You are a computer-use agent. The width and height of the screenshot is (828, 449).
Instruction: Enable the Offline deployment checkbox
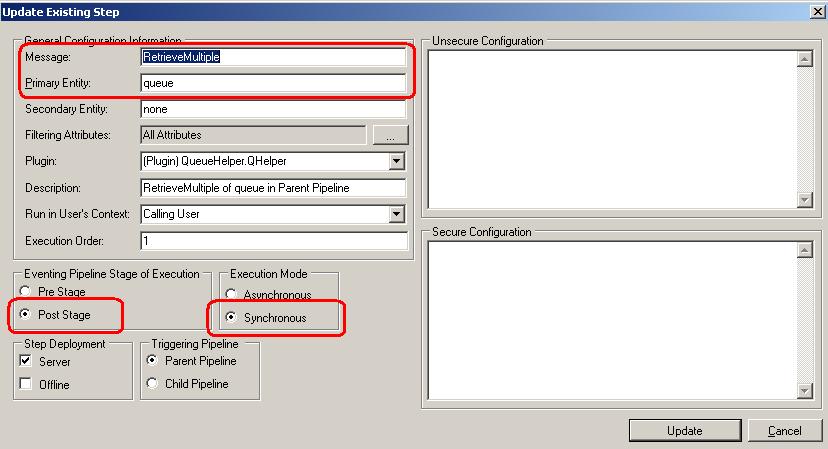point(25,383)
